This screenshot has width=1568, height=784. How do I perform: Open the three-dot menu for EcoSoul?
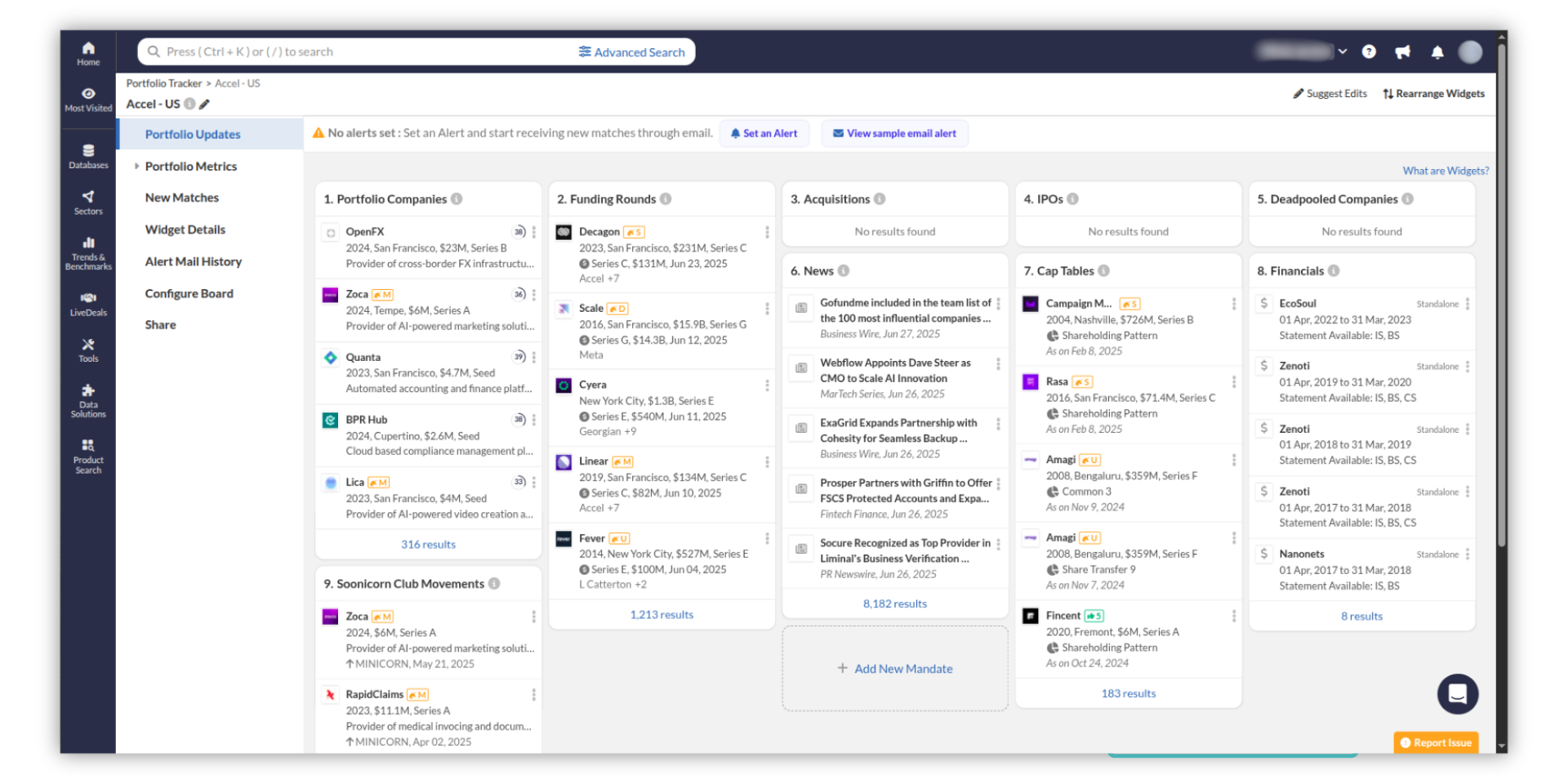coord(1468,304)
